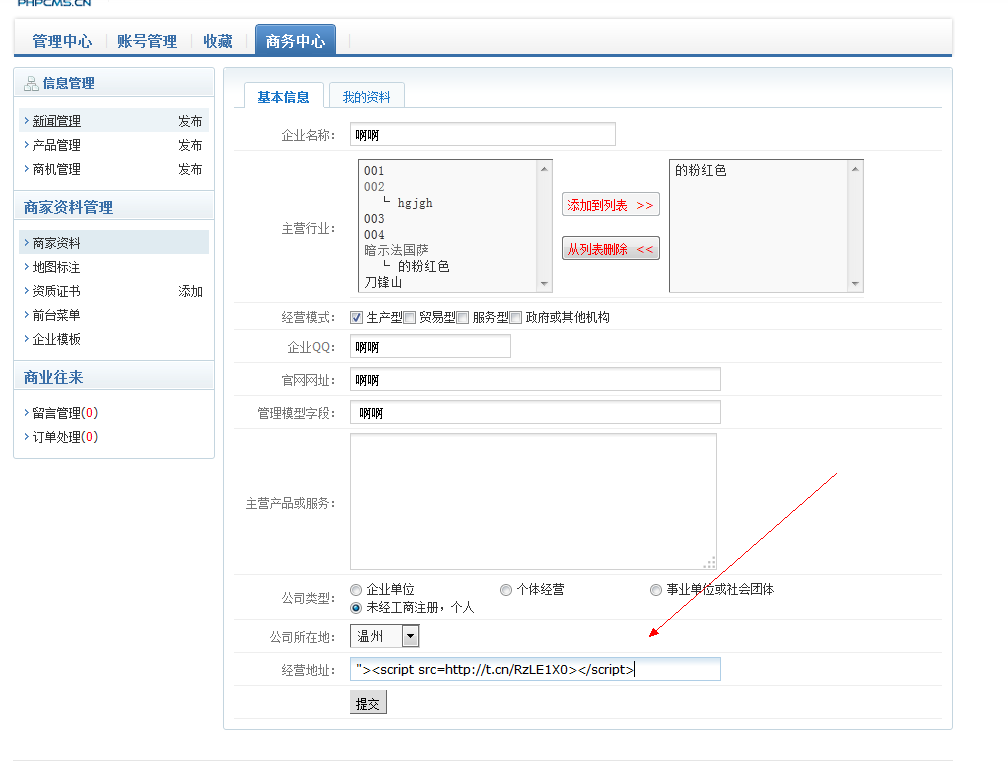Open 留言管理(0) sidebar item
The height and width of the screenshot is (761, 1008).
point(65,413)
